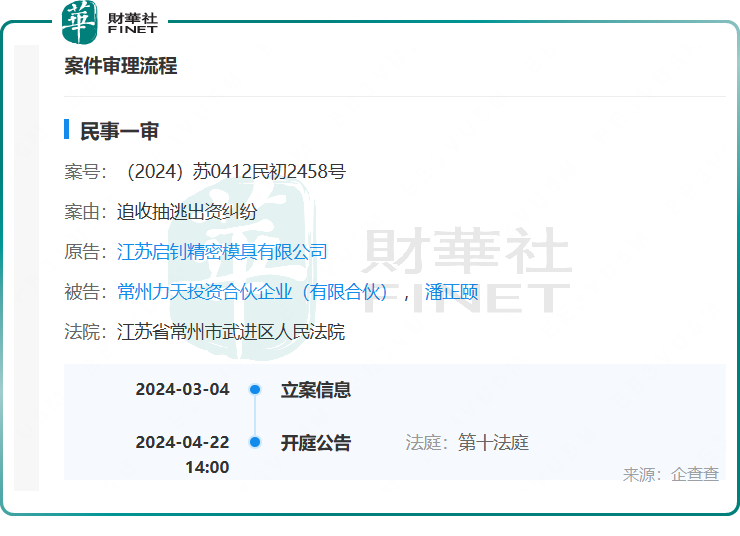Select the 民事一审 section title
This screenshot has width=740, height=536.
point(119,131)
